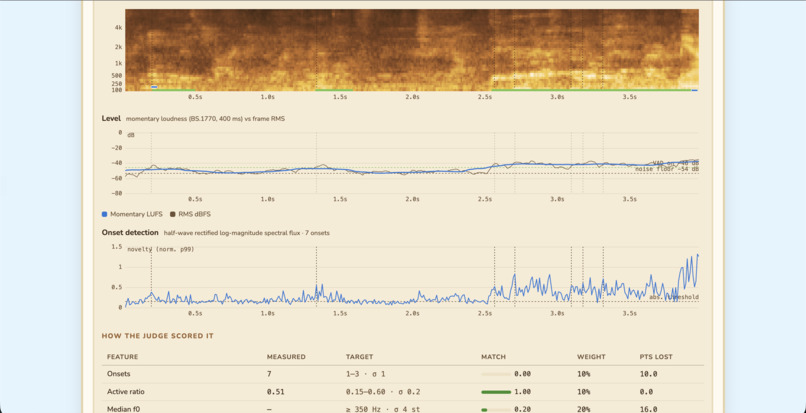Click the 'Level' chart title
This screenshot has height=413, width=806.
tap(111, 118)
